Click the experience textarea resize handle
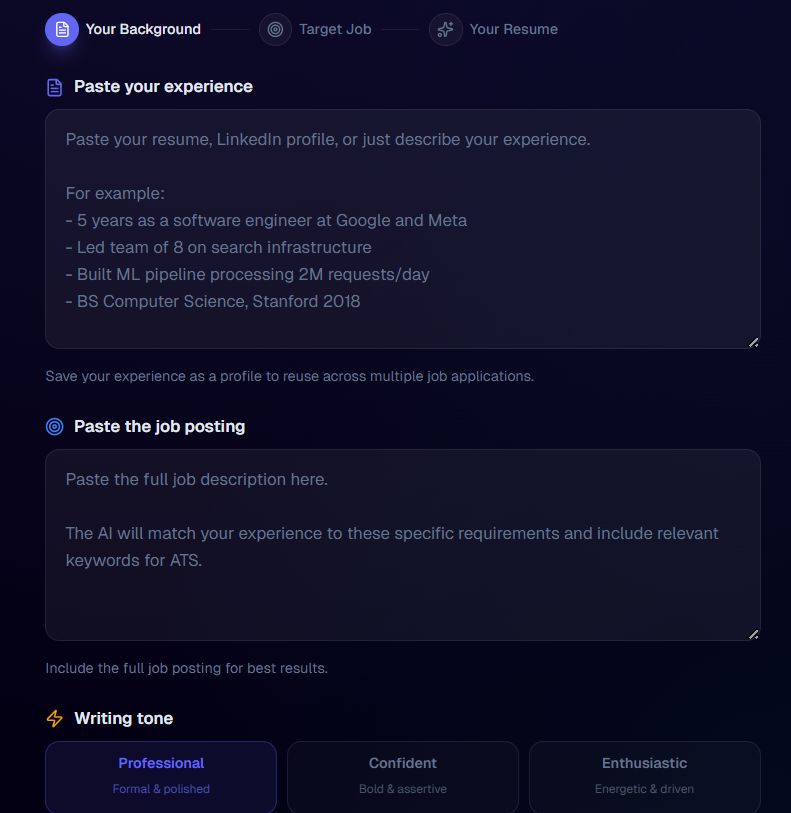This screenshot has height=813, width=791. [753, 342]
